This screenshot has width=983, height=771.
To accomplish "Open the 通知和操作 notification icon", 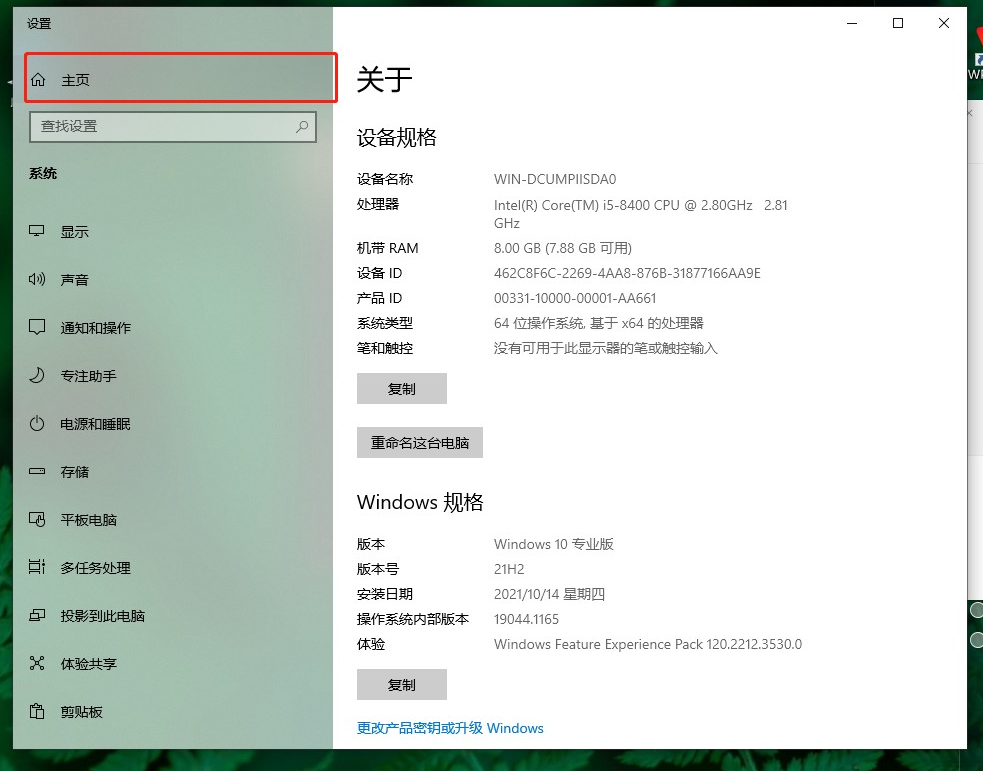I will [x=37, y=327].
